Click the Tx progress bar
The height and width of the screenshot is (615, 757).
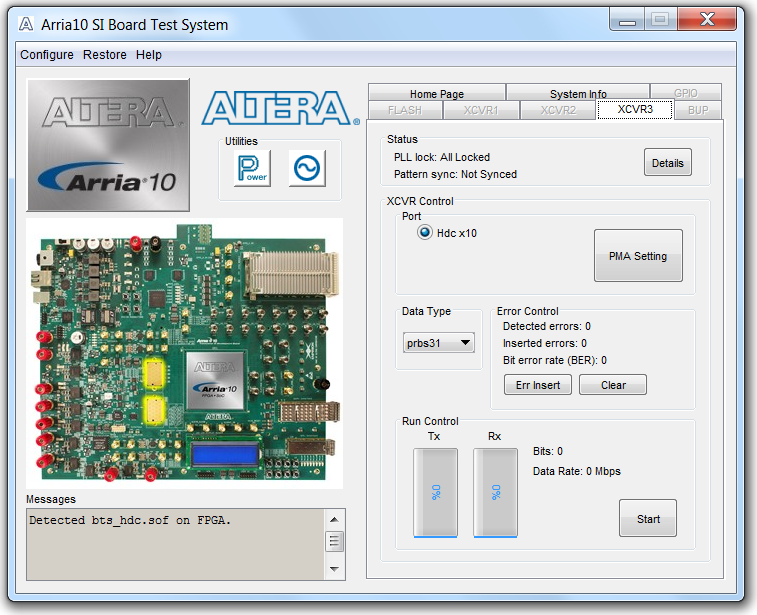pos(435,492)
